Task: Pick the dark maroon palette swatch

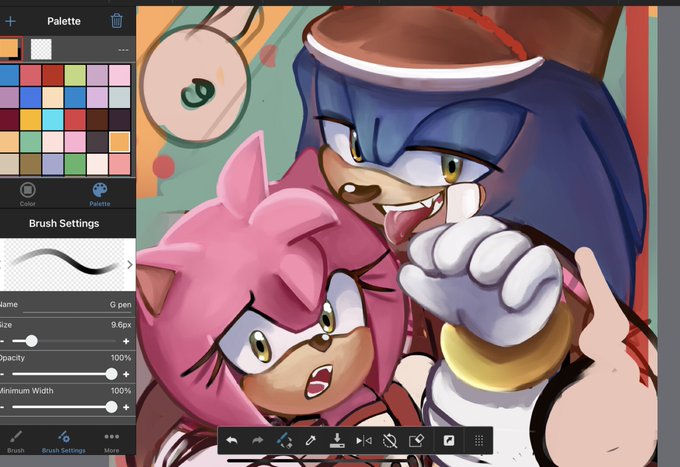Action: (x=9, y=120)
